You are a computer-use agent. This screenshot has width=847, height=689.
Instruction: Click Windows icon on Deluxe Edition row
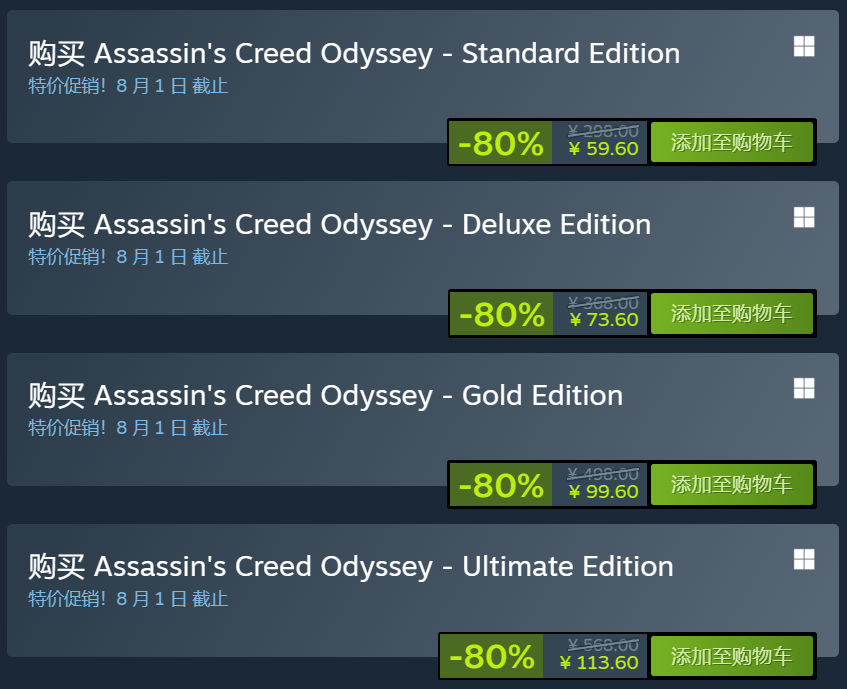click(x=804, y=217)
